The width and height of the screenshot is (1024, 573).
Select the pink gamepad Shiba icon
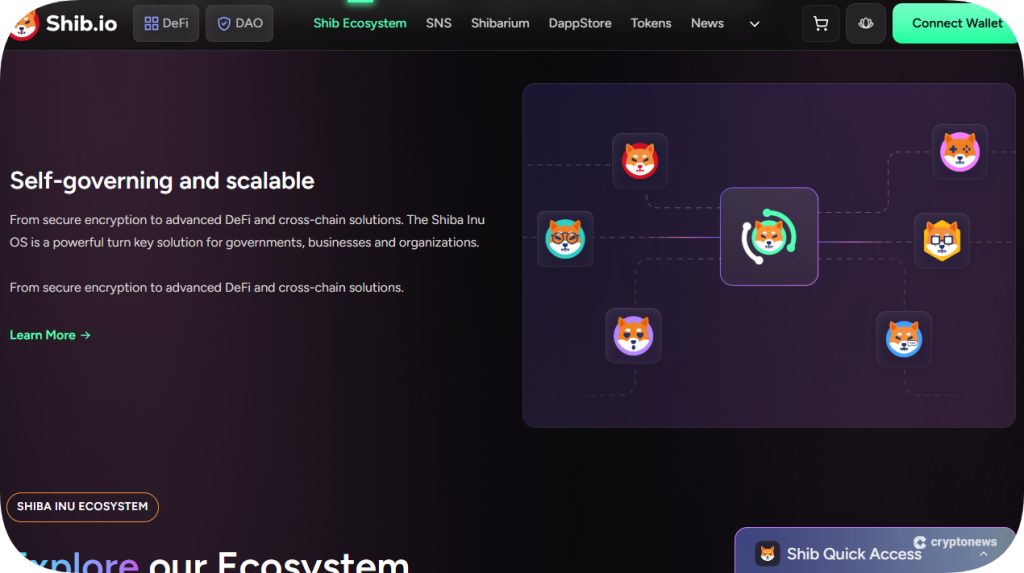960,152
